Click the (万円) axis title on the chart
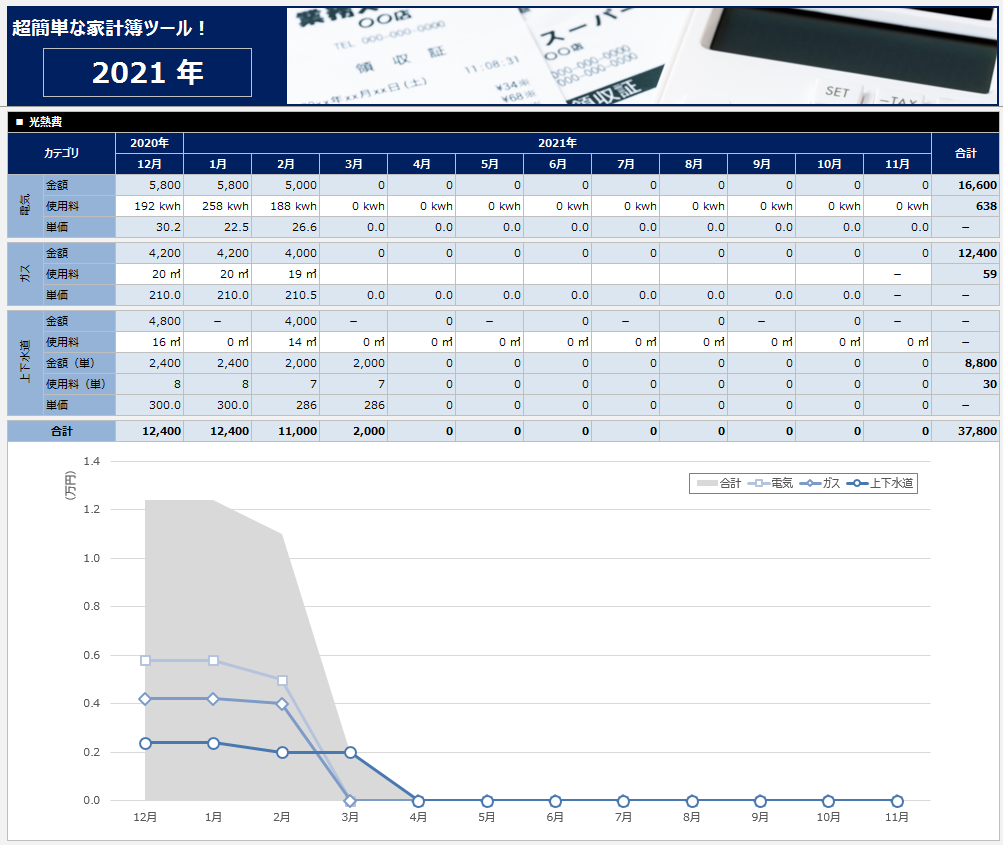This screenshot has height=845, width=1003. pos(70,486)
